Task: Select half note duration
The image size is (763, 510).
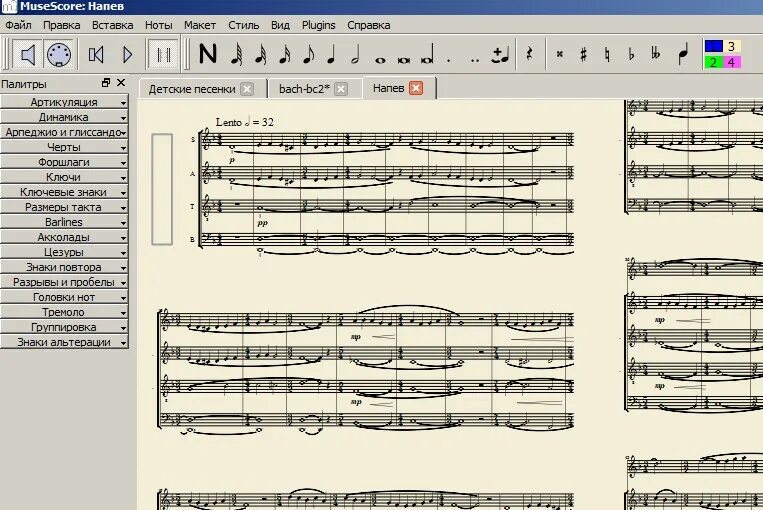Action: [356, 54]
